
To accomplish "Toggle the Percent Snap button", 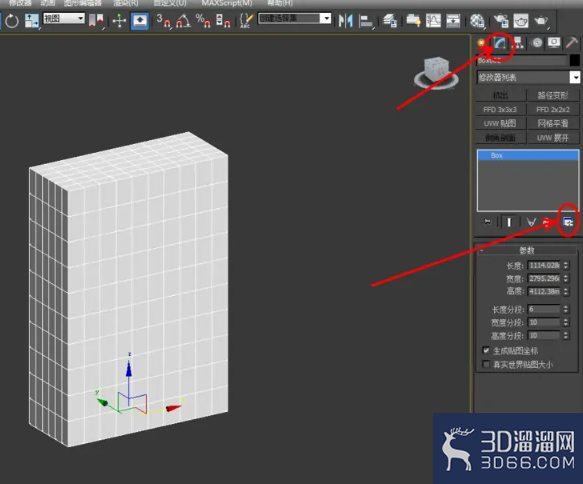I will click(203, 20).
